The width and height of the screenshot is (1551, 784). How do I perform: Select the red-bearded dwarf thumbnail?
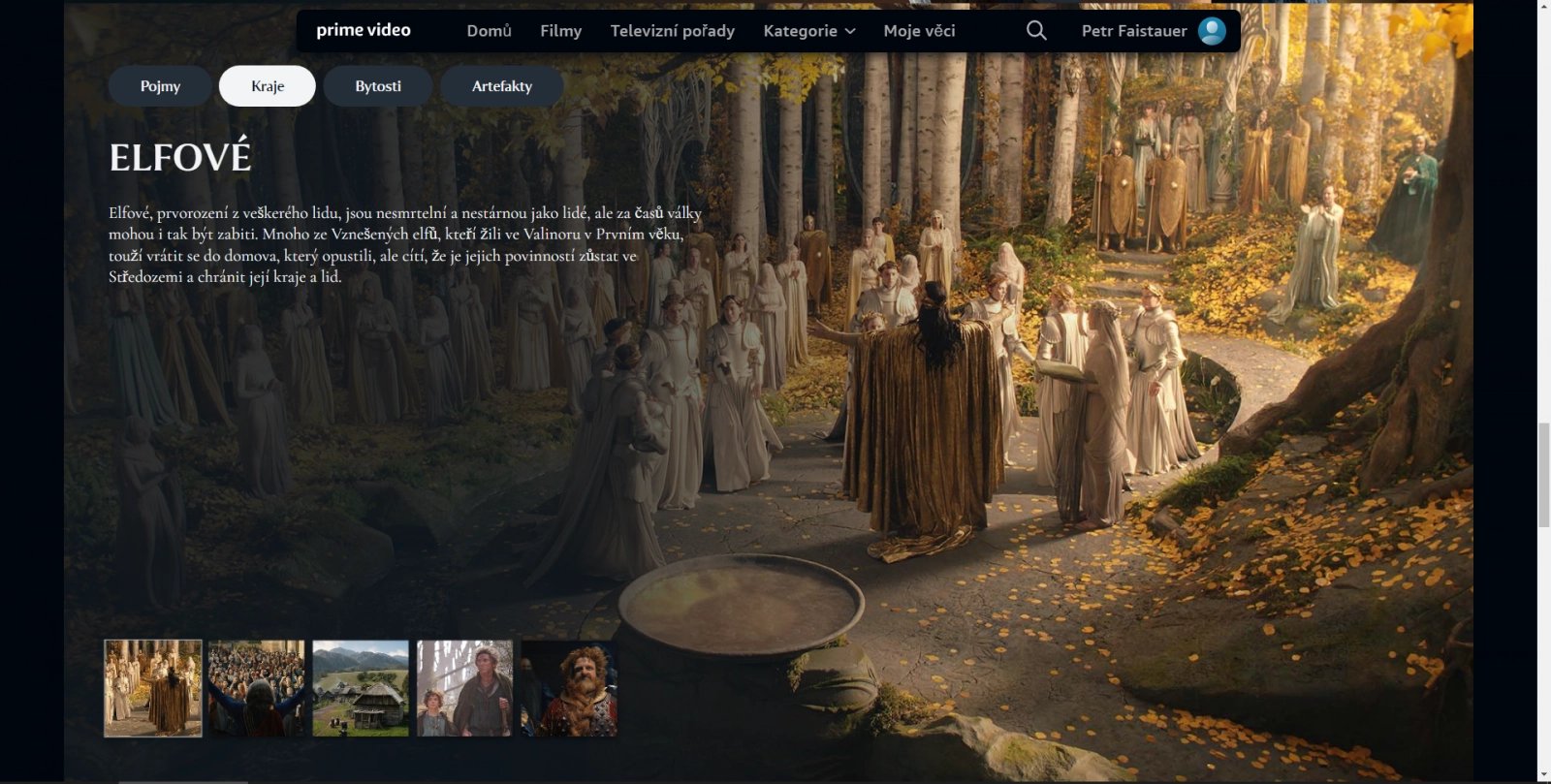[569, 688]
